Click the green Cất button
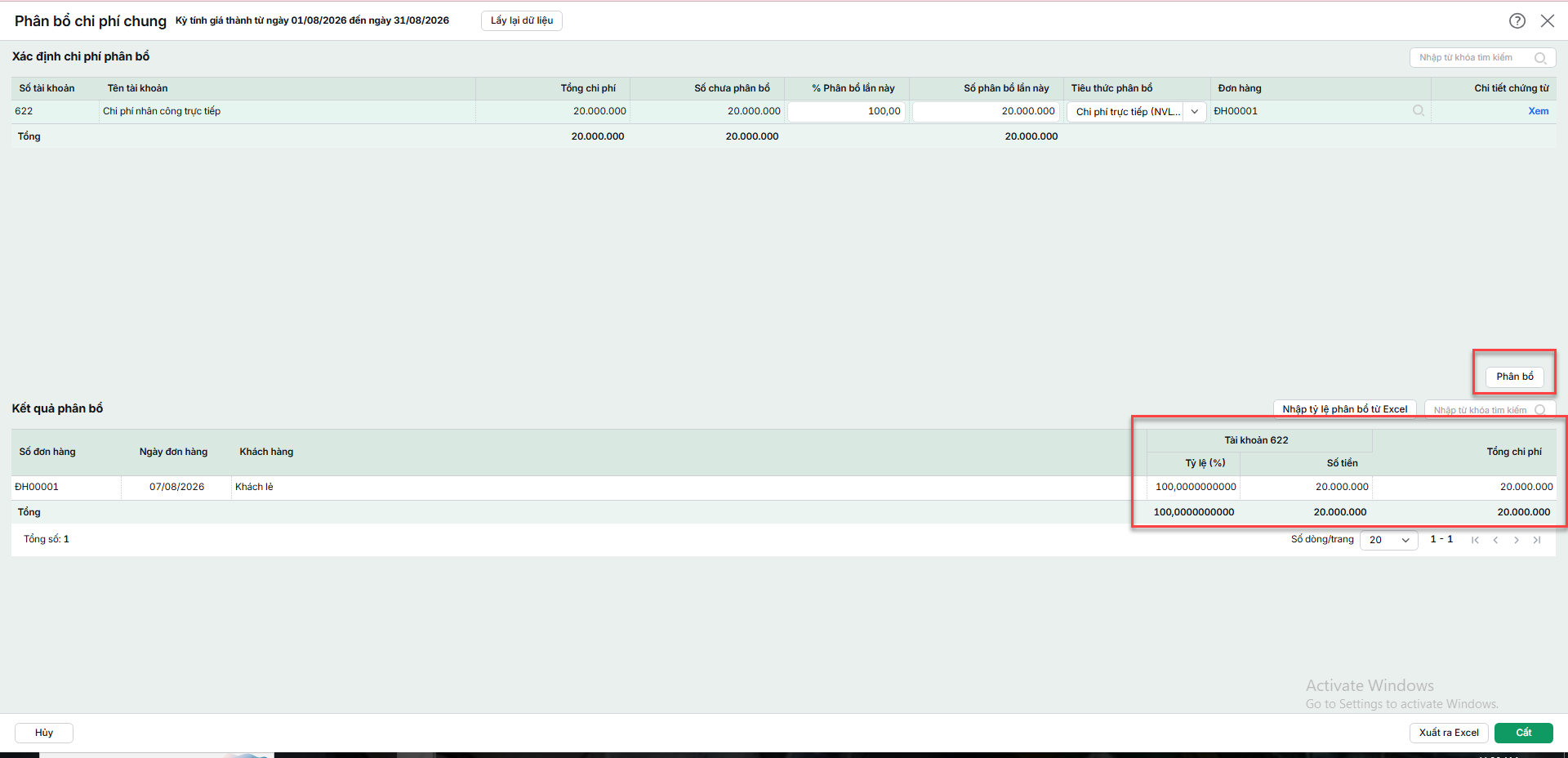 1523,733
